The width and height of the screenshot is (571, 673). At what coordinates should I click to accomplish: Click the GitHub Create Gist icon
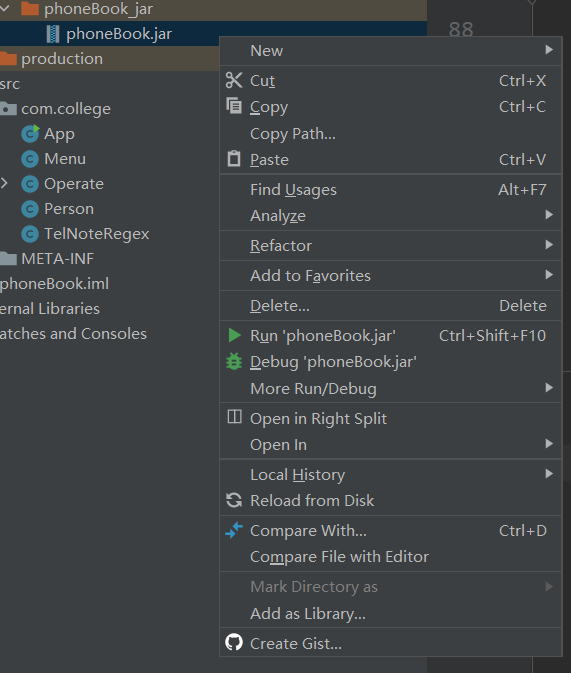pyautogui.click(x=234, y=643)
